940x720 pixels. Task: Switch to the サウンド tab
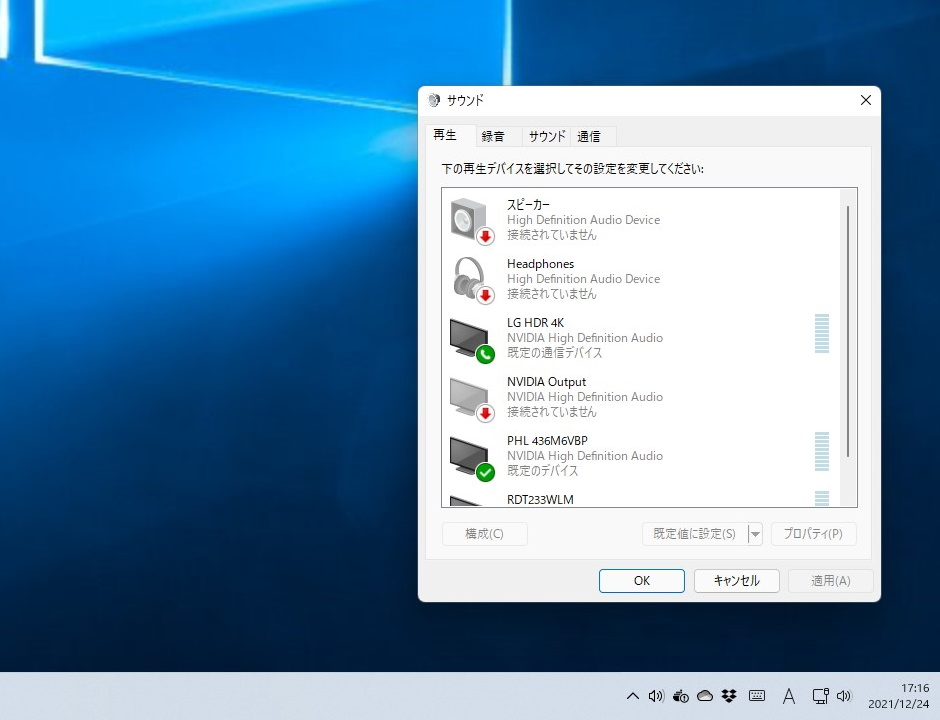point(545,135)
